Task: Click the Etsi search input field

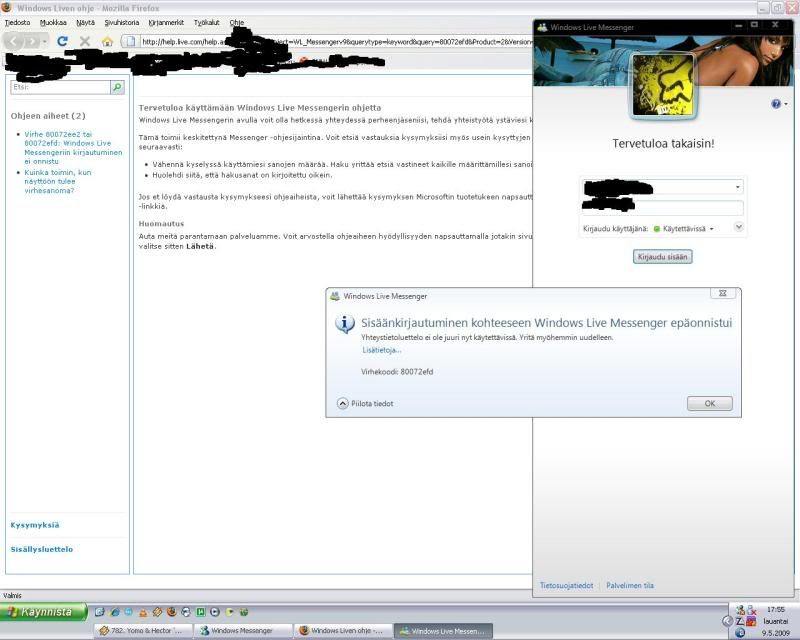Action: tap(60, 87)
